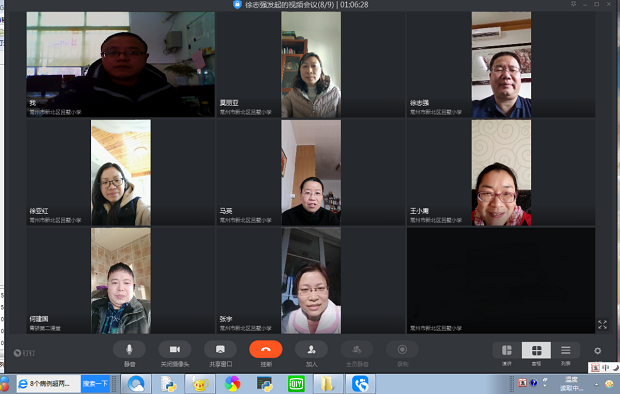Screen dimensions: 620x394
Task: Select 王小青's video tile
Action: [501, 172]
